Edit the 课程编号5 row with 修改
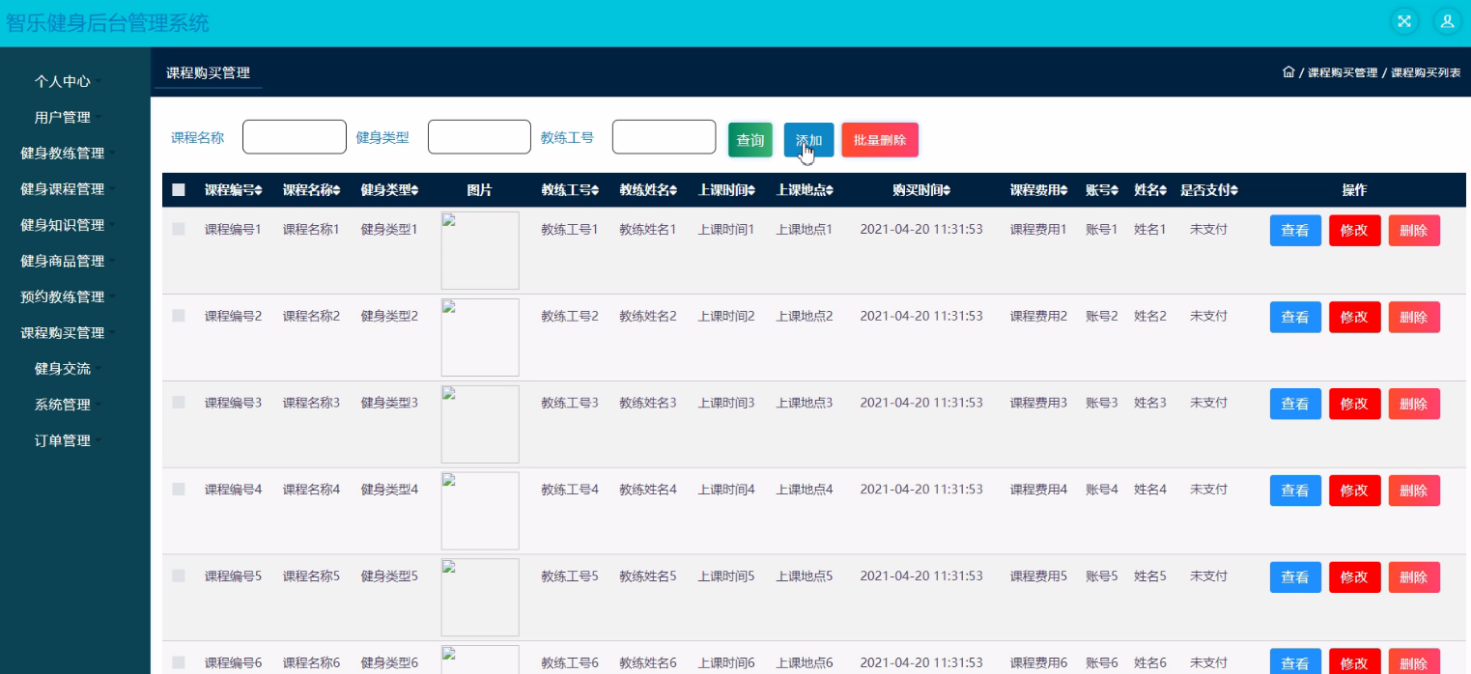The width and height of the screenshot is (1471, 674). (x=1354, y=577)
